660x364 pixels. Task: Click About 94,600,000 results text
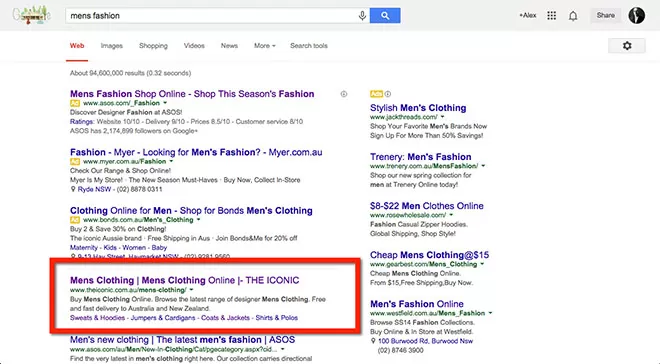[x=130, y=73]
